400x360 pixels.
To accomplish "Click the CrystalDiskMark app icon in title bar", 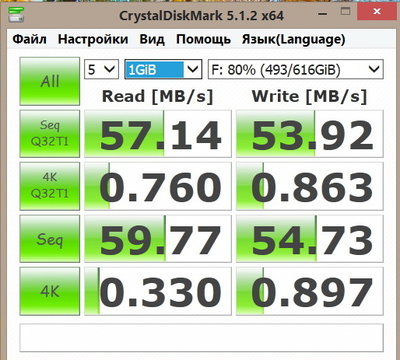I will click(x=16, y=15).
